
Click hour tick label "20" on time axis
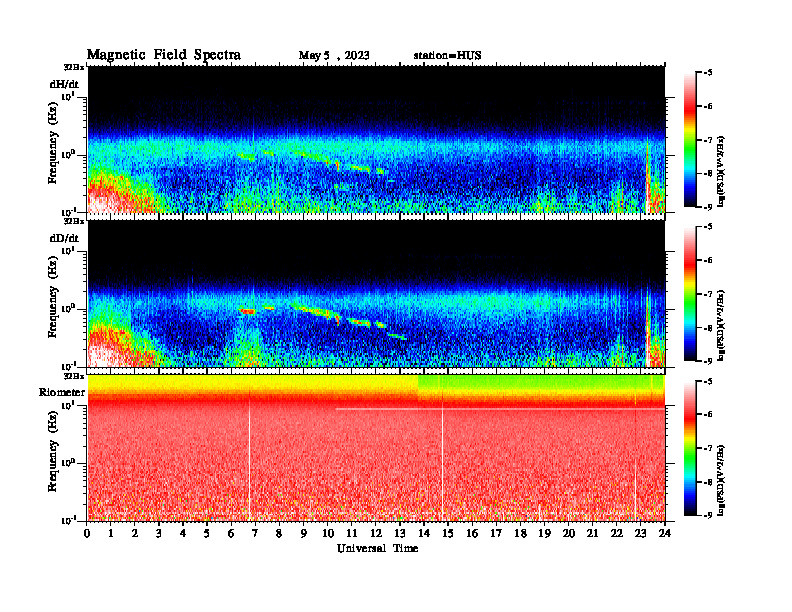pyautogui.click(x=569, y=534)
